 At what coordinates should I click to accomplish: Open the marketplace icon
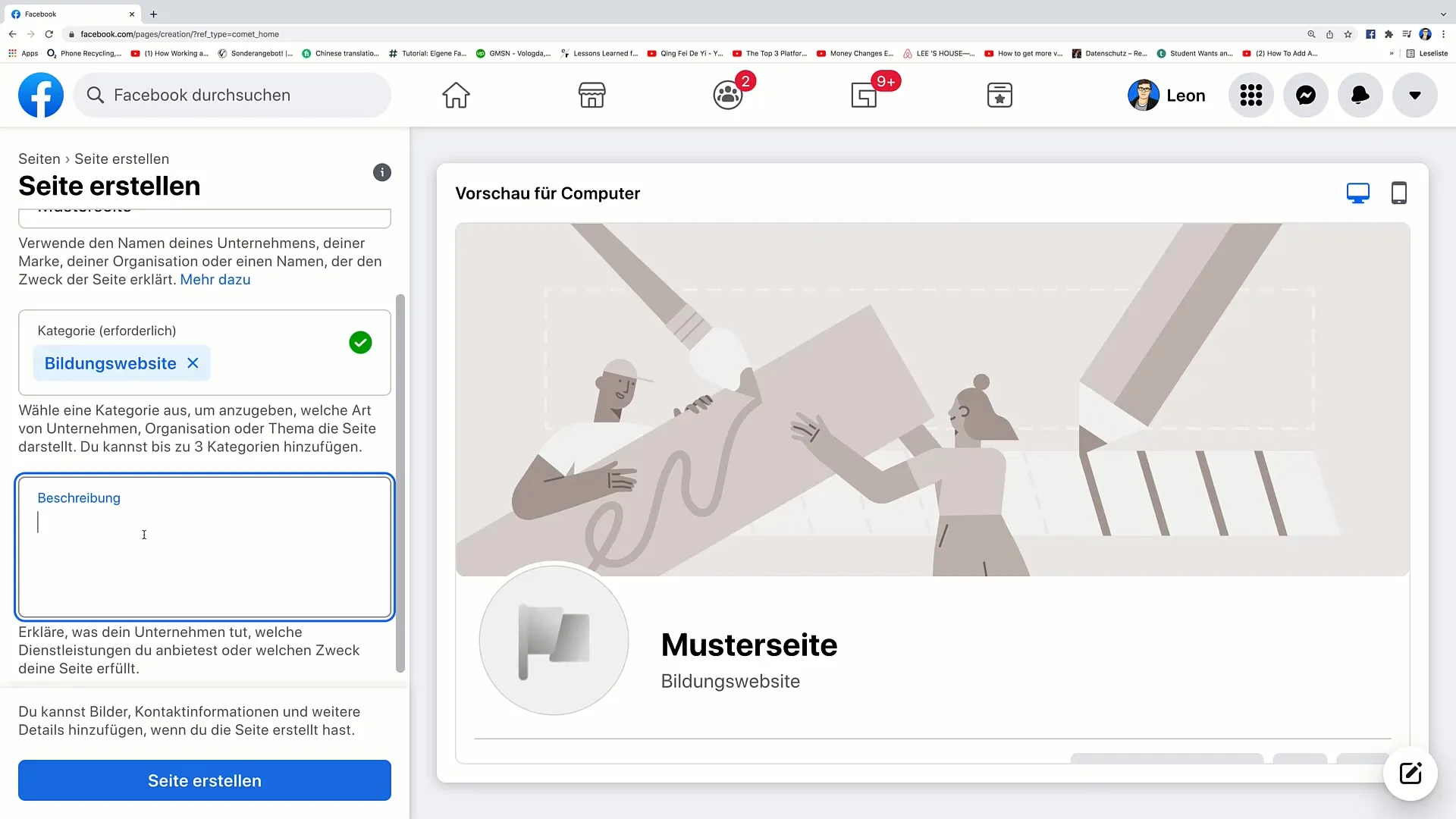592,94
